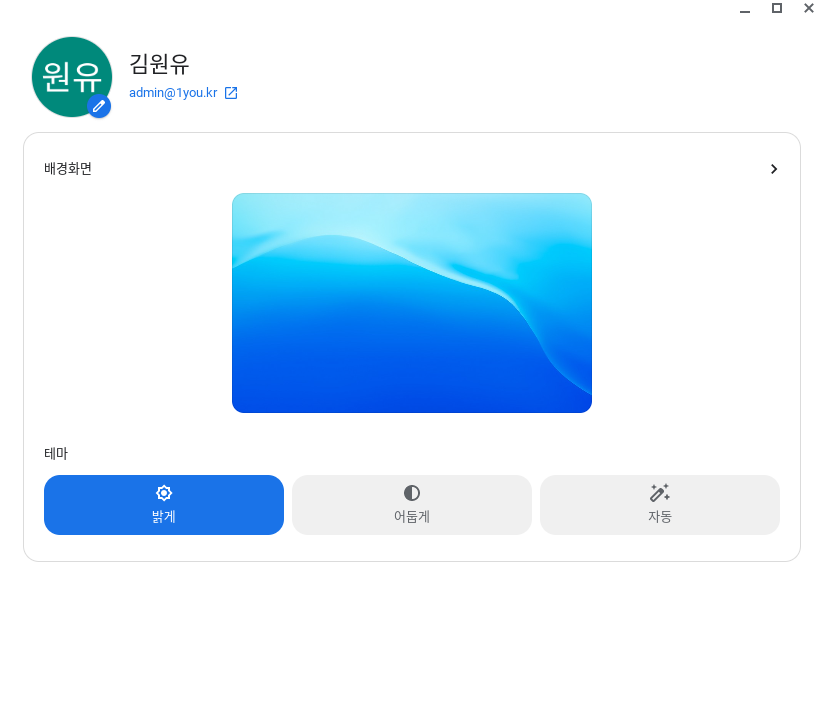This screenshot has height=706, width=820.
Task: Enable the 자동 auto theme option
Action: [x=659, y=505]
